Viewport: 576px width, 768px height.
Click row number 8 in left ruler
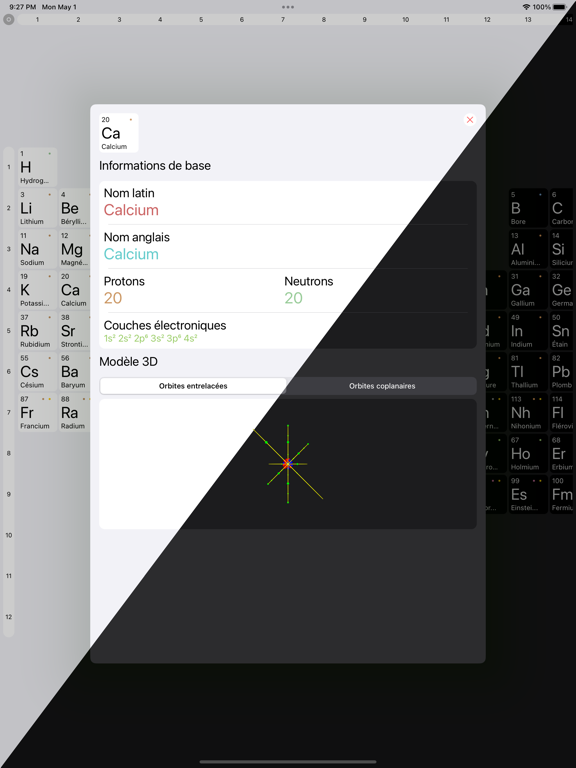click(x=8, y=454)
